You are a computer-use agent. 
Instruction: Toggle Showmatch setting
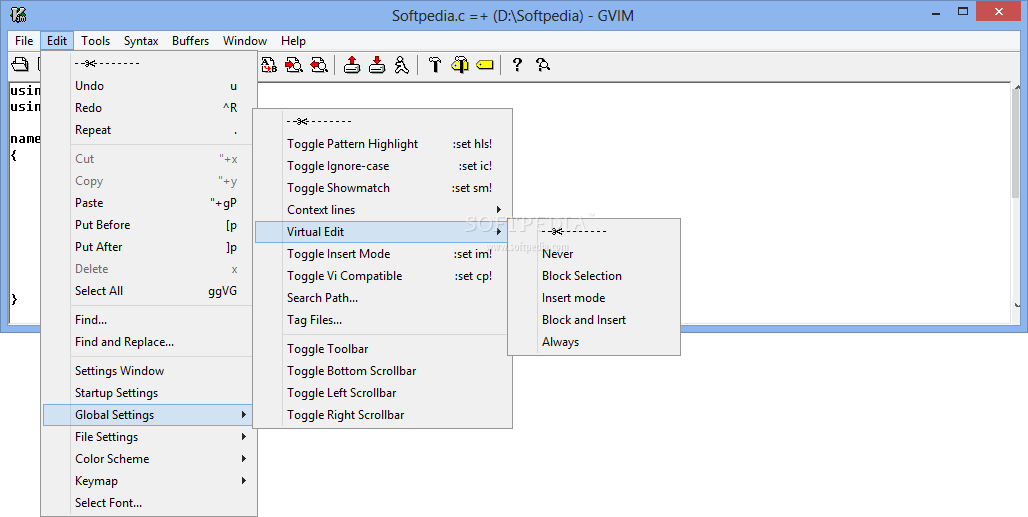[382, 188]
